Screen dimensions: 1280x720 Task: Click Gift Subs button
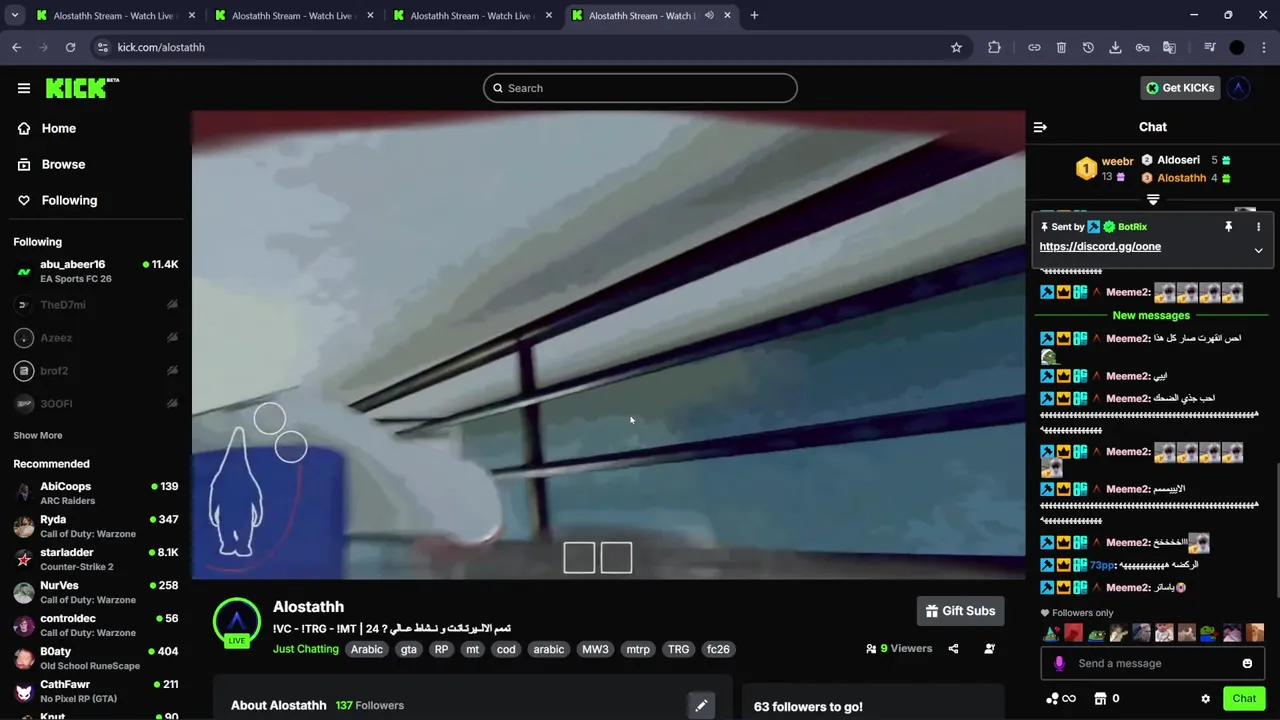tap(960, 611)
